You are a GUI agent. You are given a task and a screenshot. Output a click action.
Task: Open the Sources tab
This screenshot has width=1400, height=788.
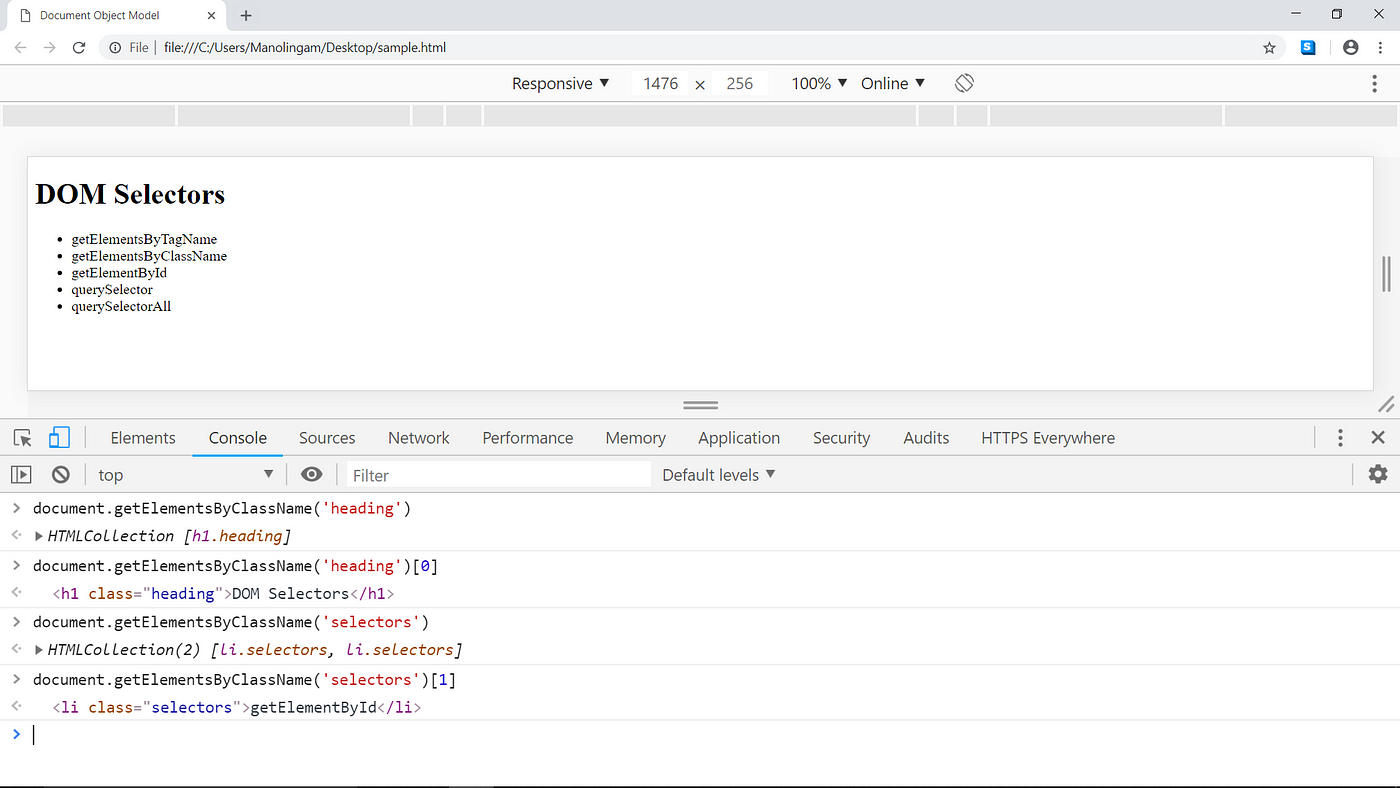click(x=327, y=438)
